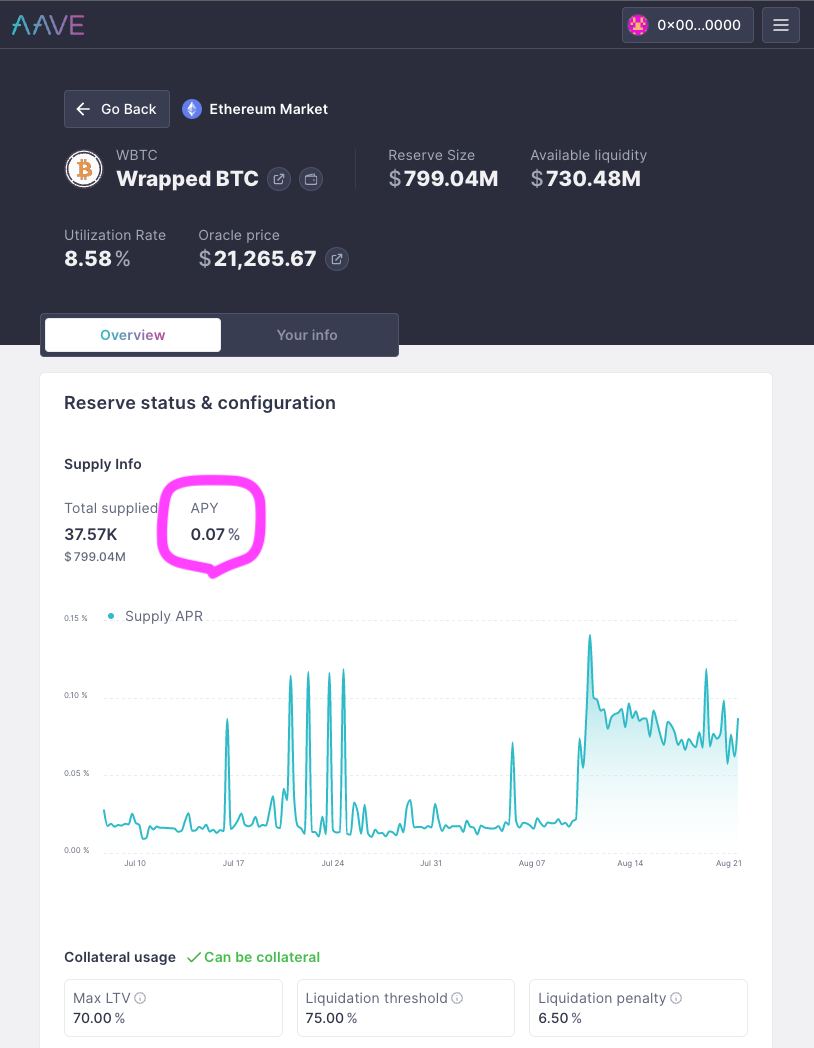Open Wrapped BTC external explorer link icon
This screenshot has height=1048, width=814.
click(279, 179)
